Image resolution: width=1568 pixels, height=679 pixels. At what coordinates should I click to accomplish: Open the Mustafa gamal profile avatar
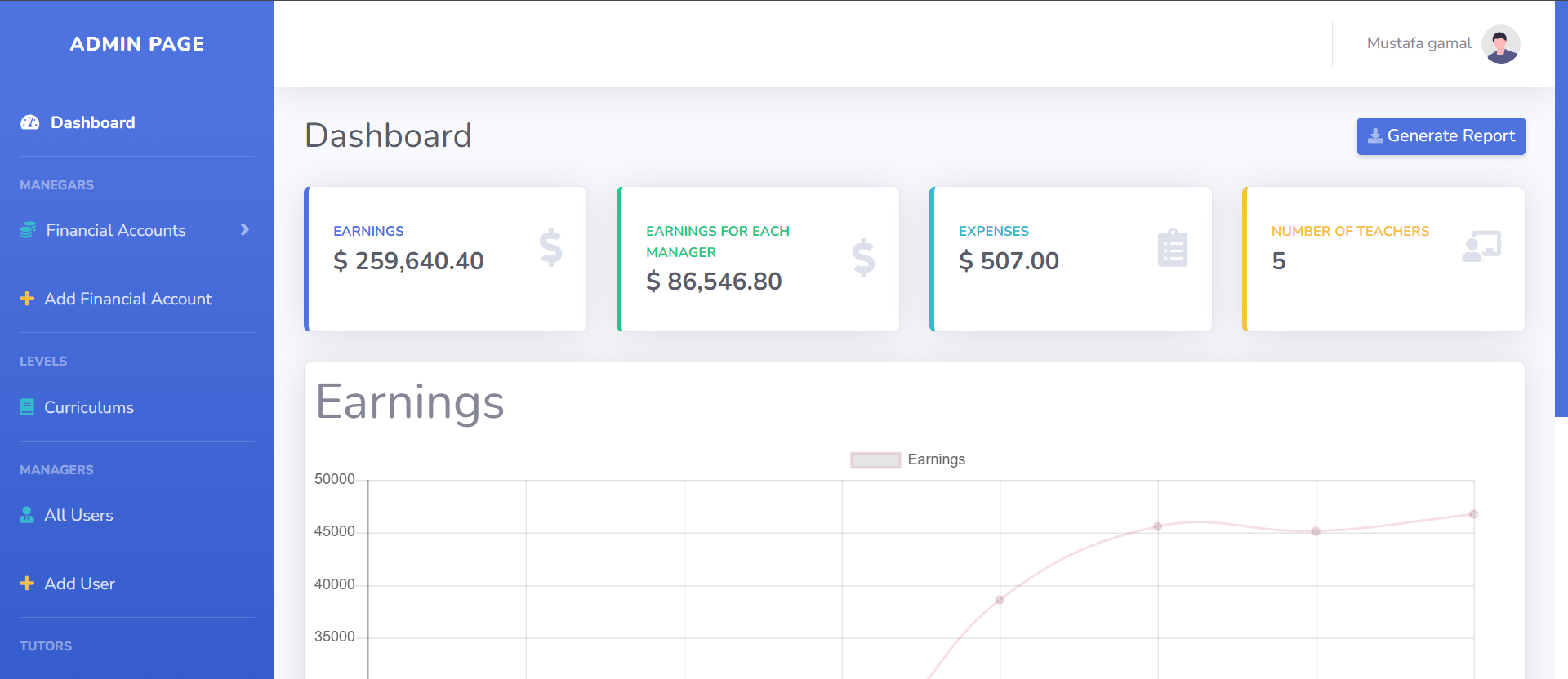pos(1501,44)
